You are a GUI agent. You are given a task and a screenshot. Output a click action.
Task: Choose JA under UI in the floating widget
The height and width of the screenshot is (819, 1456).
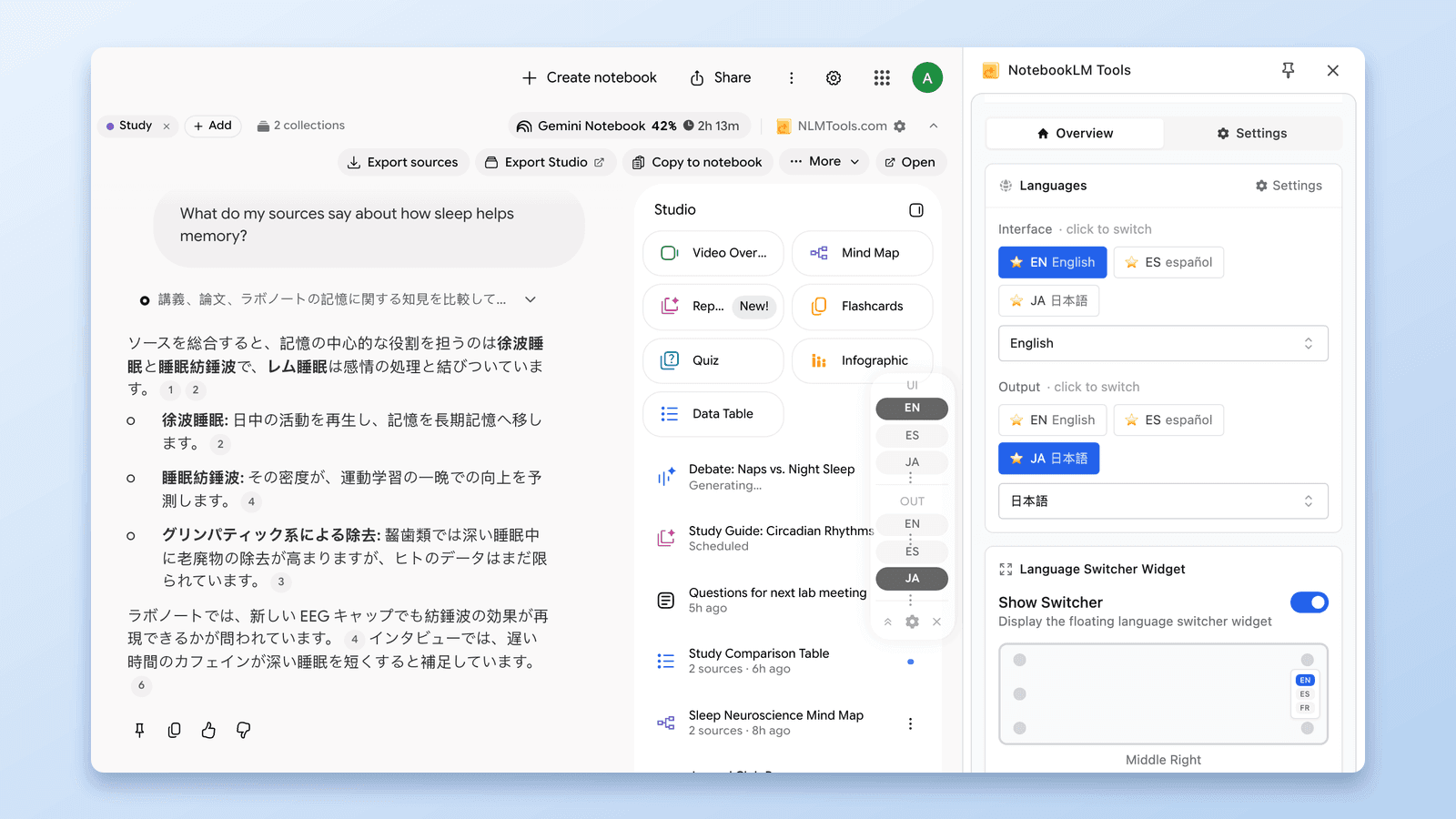(x=912, y=462)
